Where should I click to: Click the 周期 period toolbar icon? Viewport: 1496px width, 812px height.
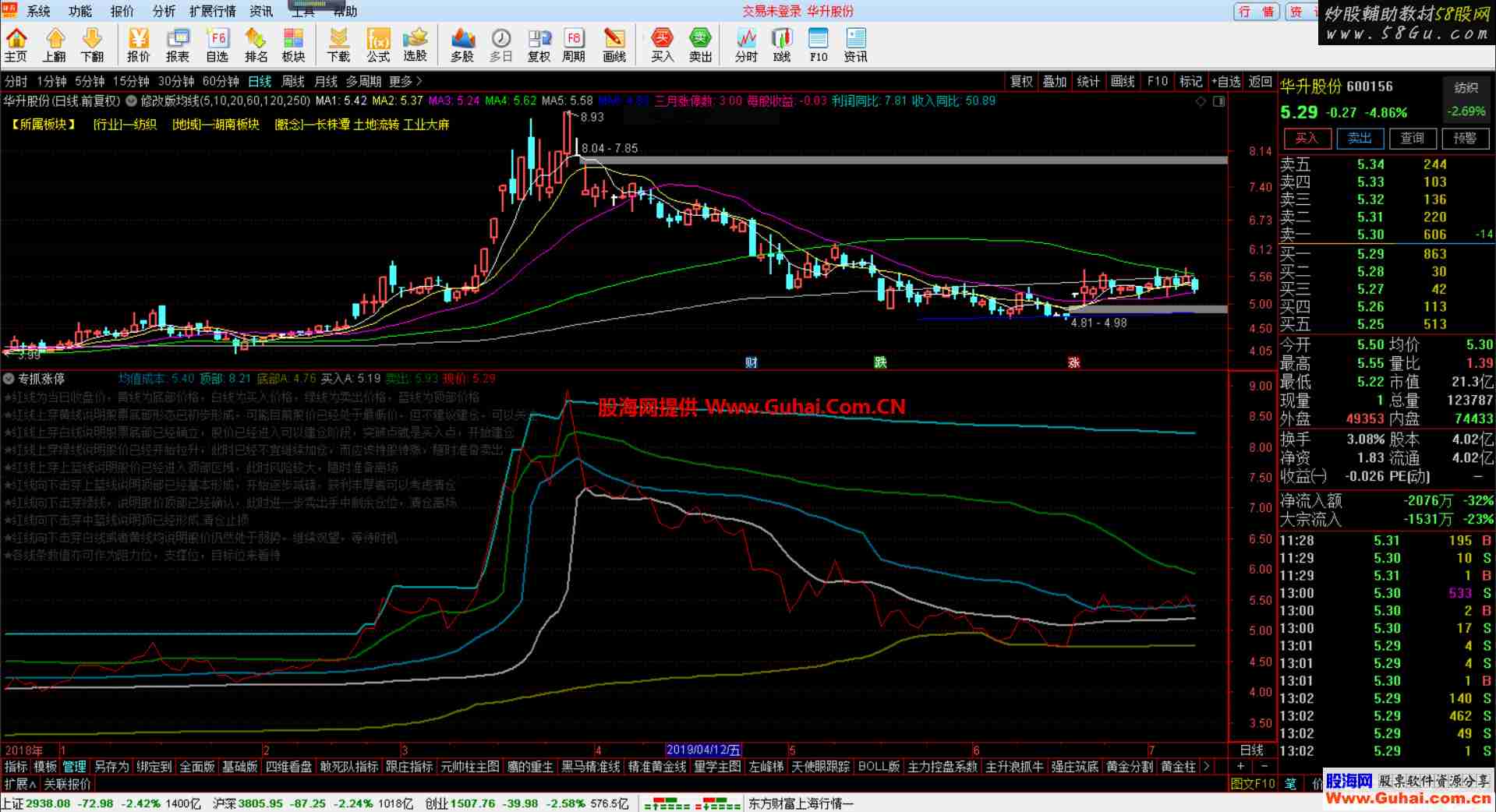click(574, 45)
